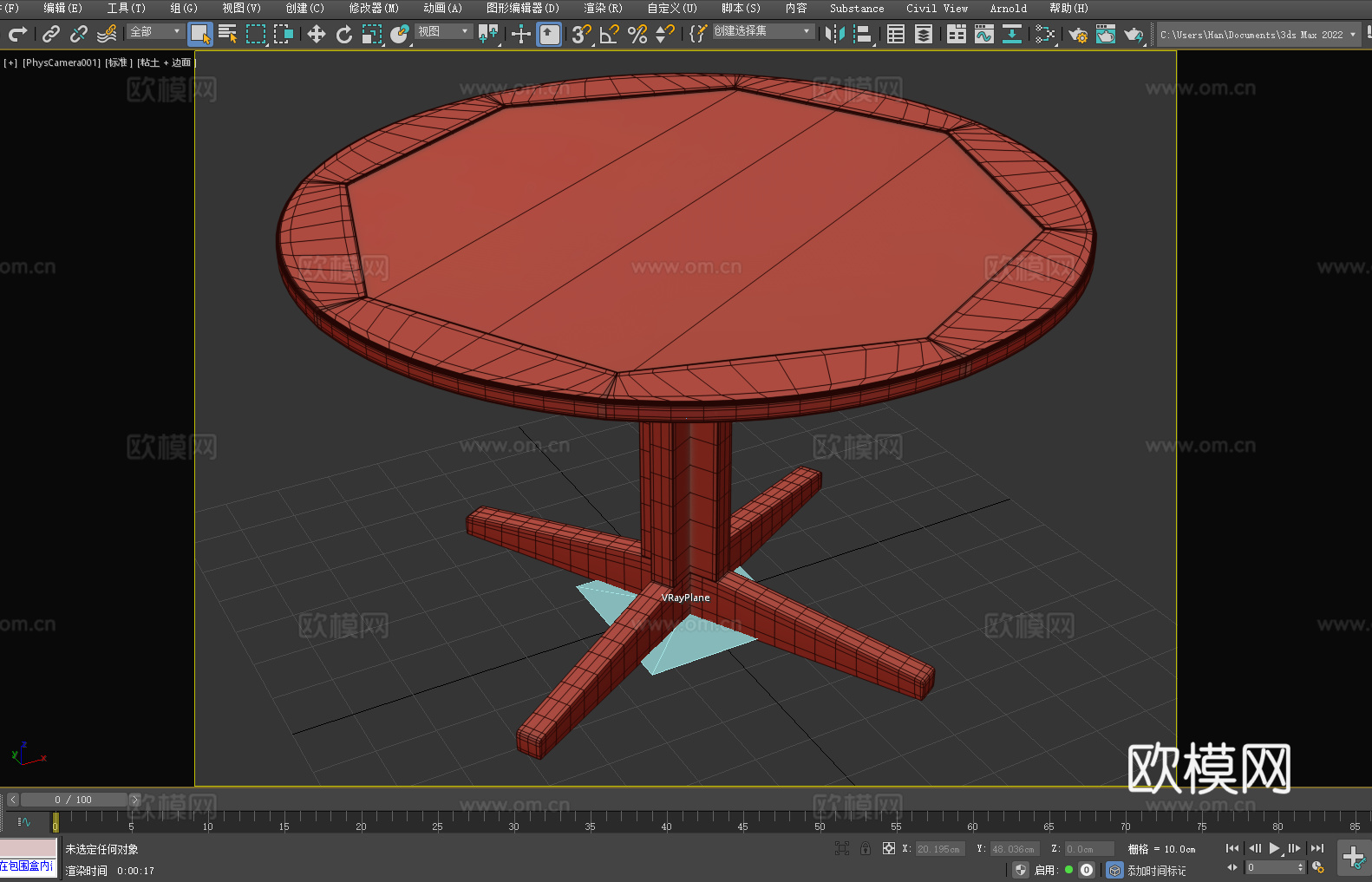Click the Next Frame button
This screenshot has width=1372, height=882.
1295,848
